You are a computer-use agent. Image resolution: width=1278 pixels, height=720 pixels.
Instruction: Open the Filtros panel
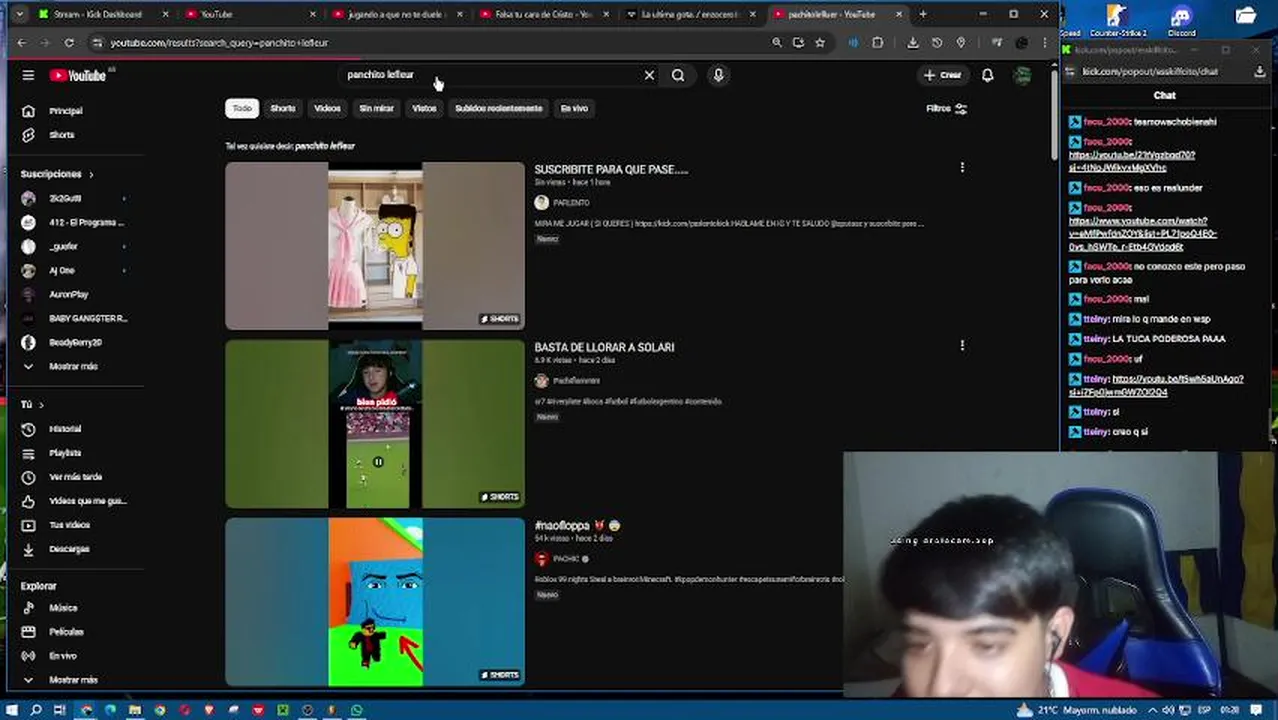click(x=946, y=108)
